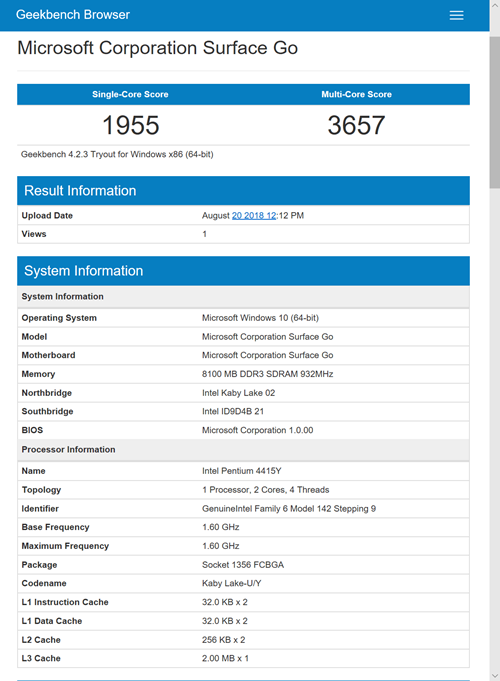The height and width of the screenshot is (681, 500).
Task: Select 'Microsoft Windows 10 (64-bit)' value
Action: (260, 318)
